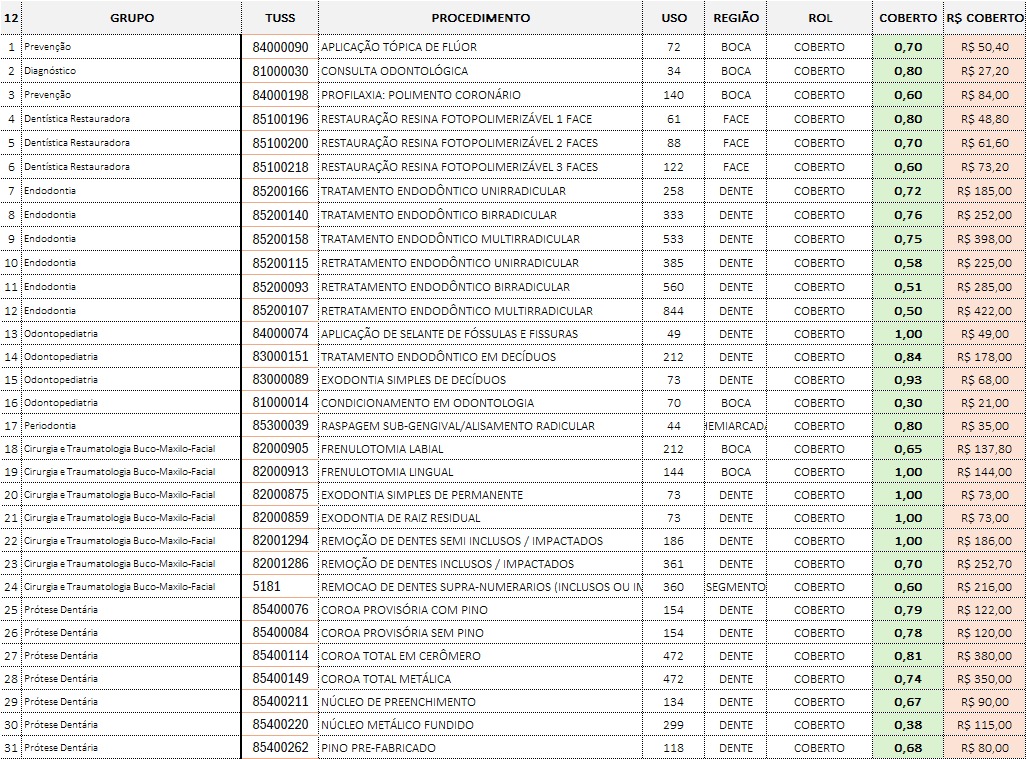Click the USO value 844 cell
Screen dimensions: 1026x759
click(x=674, y=311)
